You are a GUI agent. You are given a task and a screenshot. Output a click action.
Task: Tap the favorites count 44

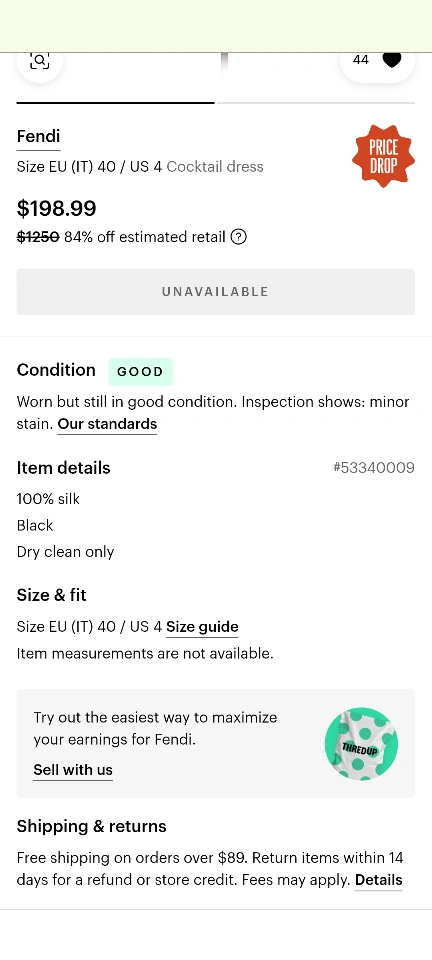pos(361,59)
